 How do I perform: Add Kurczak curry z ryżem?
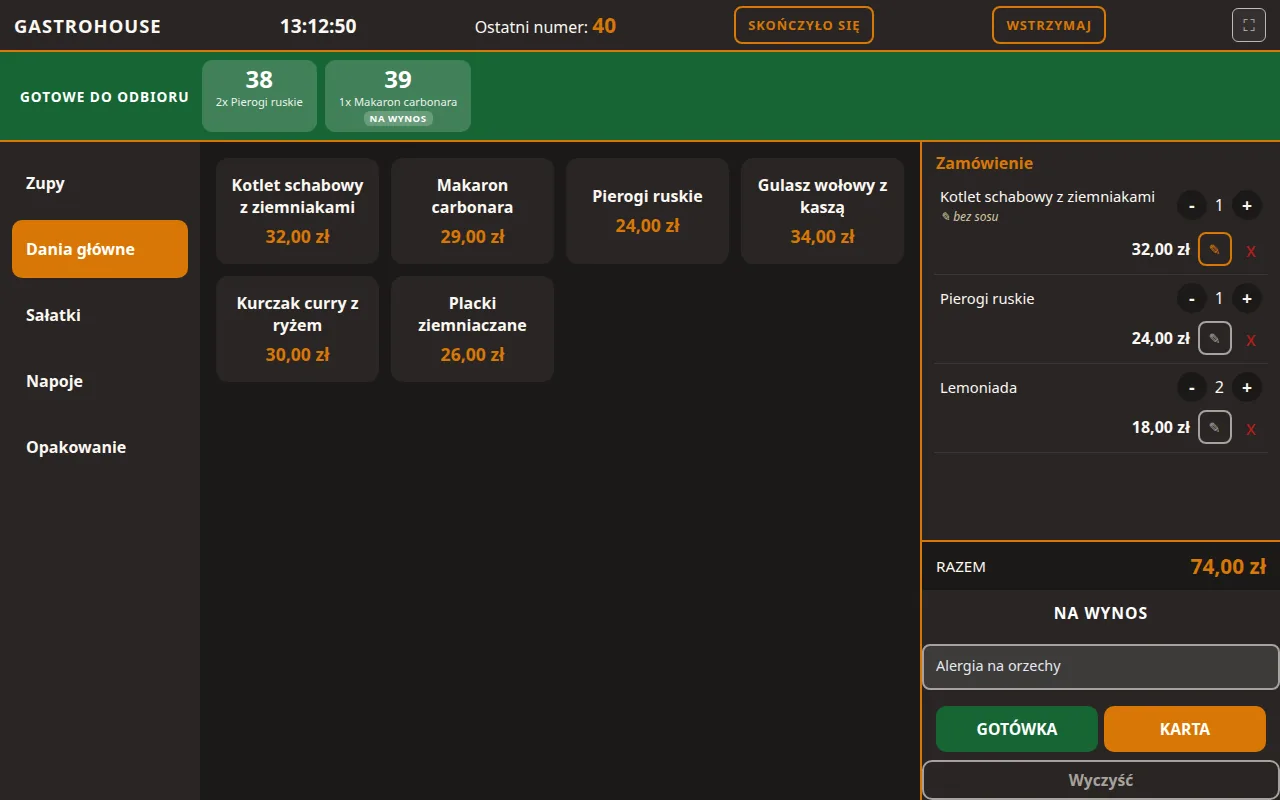coord(298,329)
